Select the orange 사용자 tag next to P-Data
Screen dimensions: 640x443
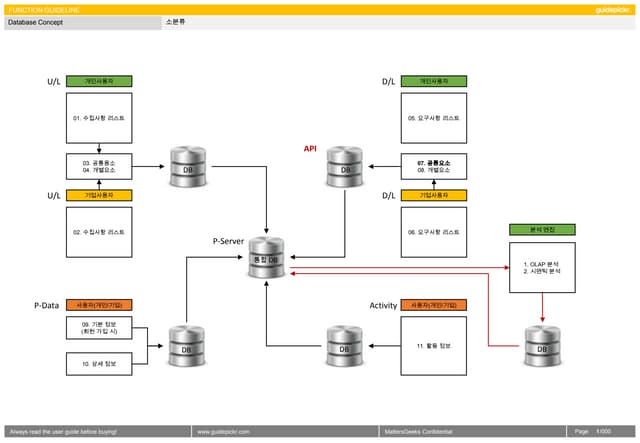point(99,305)
